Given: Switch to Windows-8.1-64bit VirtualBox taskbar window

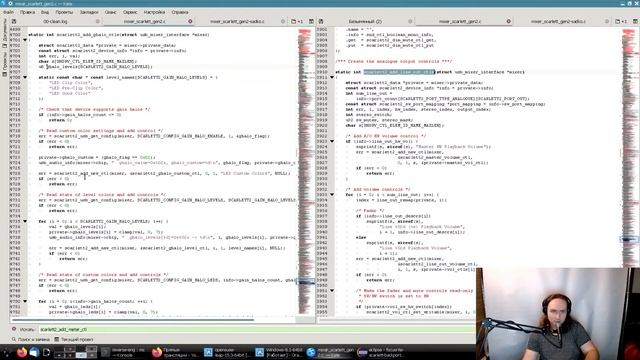Looking at the screenshot, I should [279, 352].
